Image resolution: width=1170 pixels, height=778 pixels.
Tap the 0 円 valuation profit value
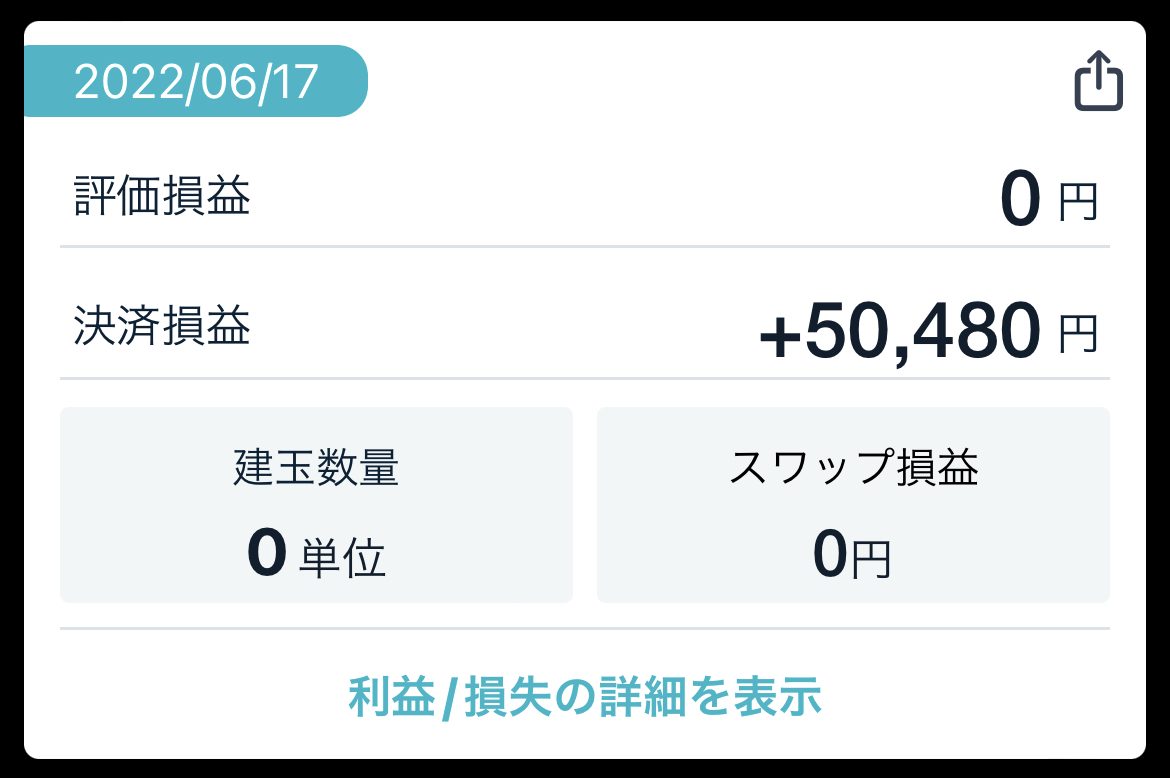[1049, 199]
